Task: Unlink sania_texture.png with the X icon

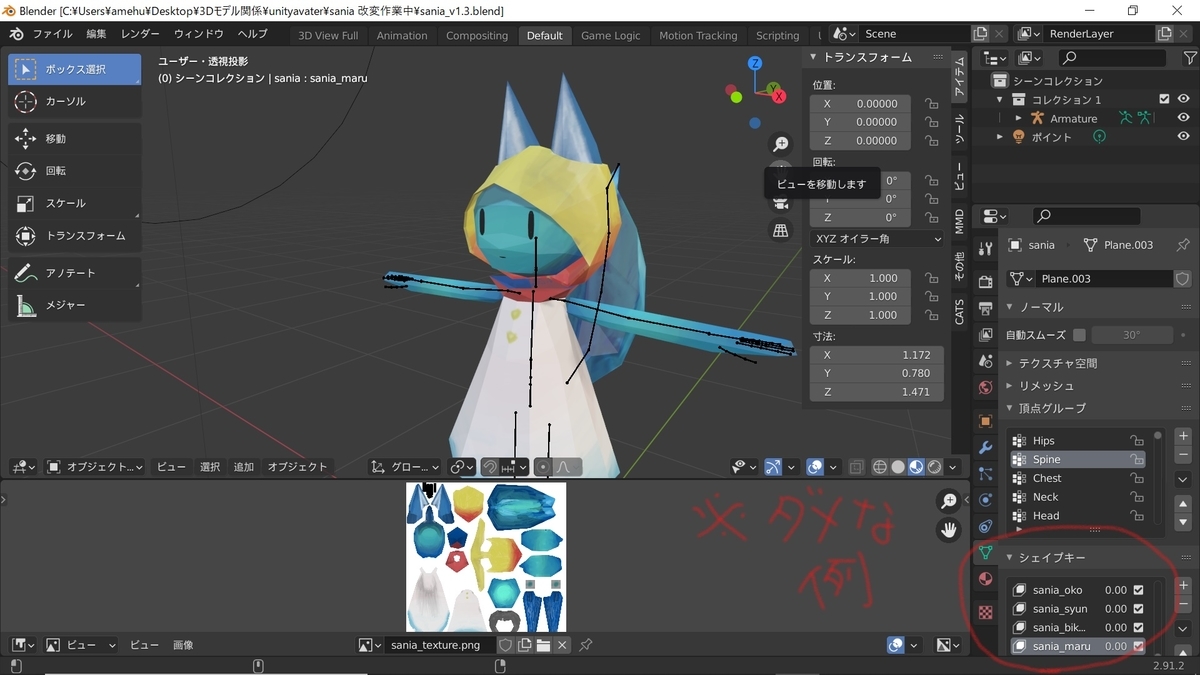Action: click(563, 645)
